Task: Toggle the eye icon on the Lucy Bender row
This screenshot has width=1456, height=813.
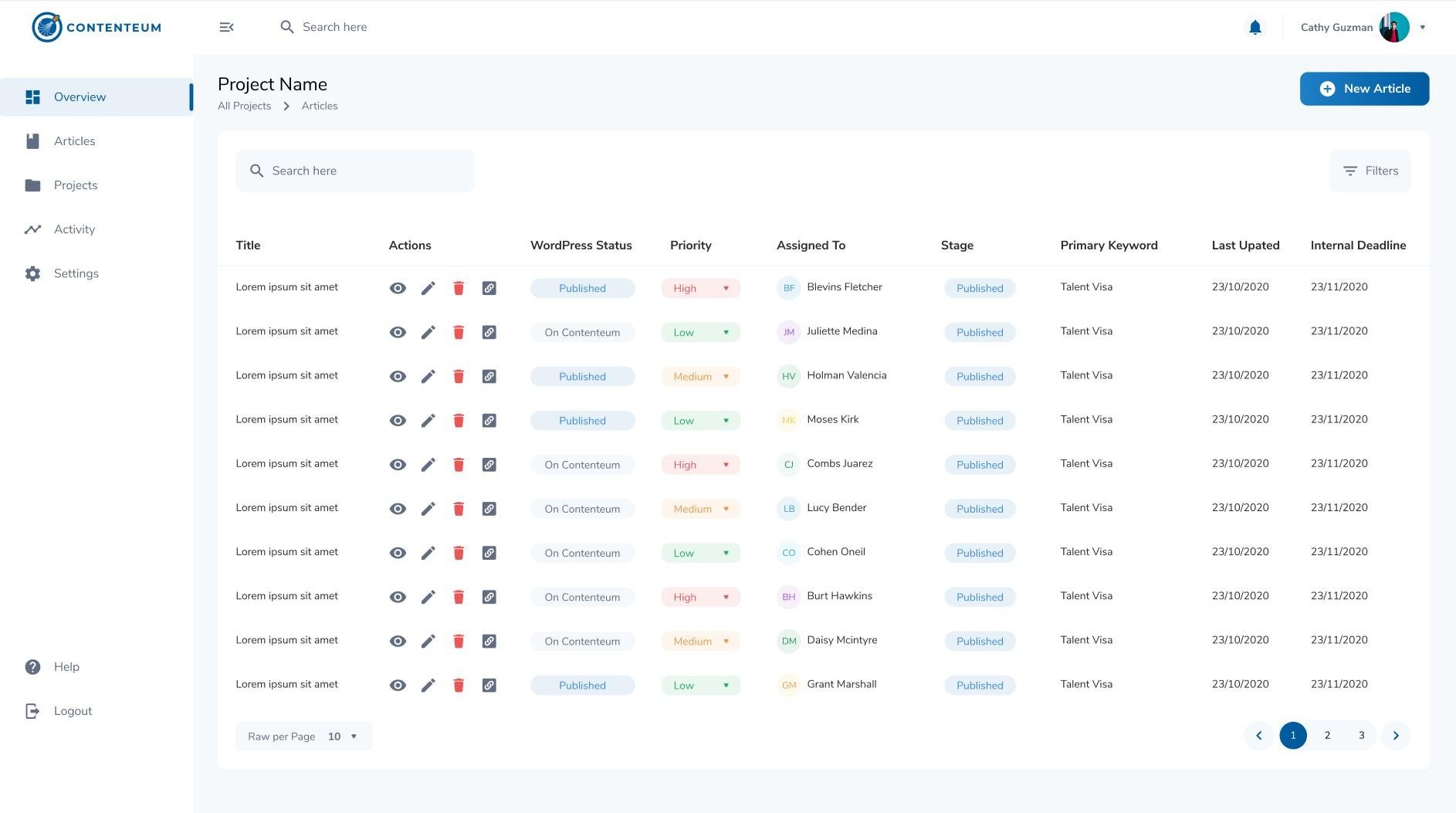Action: tap(398, 509)
